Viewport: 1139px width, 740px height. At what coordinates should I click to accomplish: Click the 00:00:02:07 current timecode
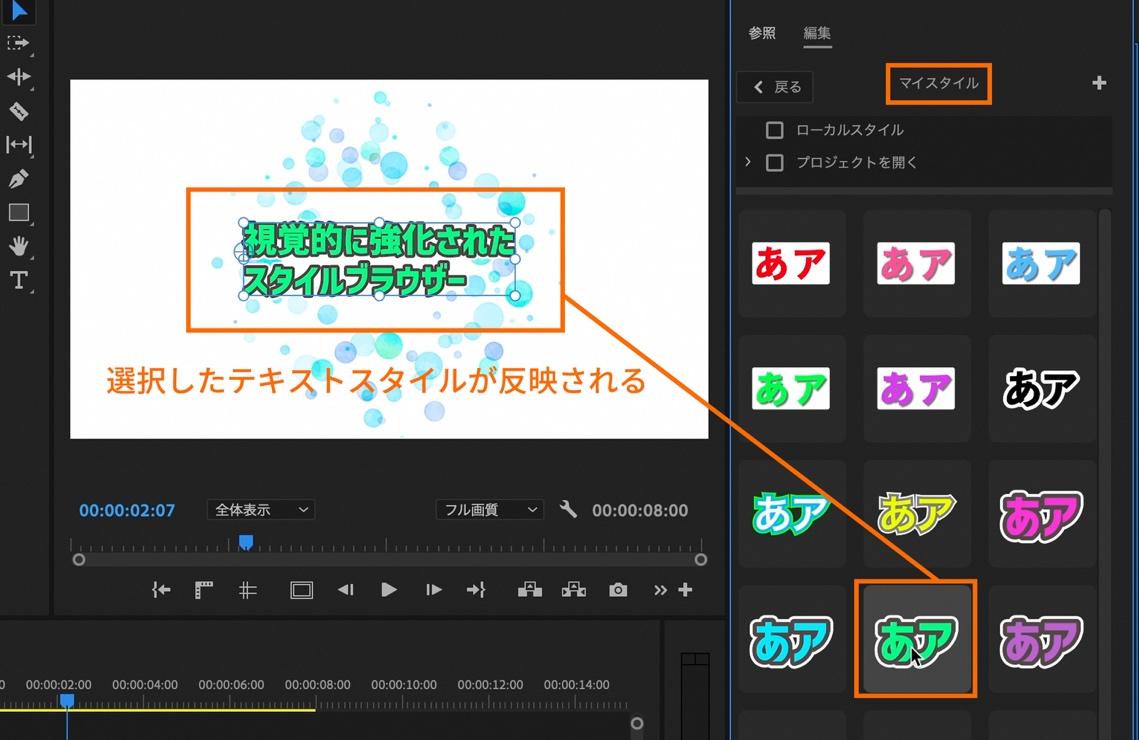tap(127, 510)
